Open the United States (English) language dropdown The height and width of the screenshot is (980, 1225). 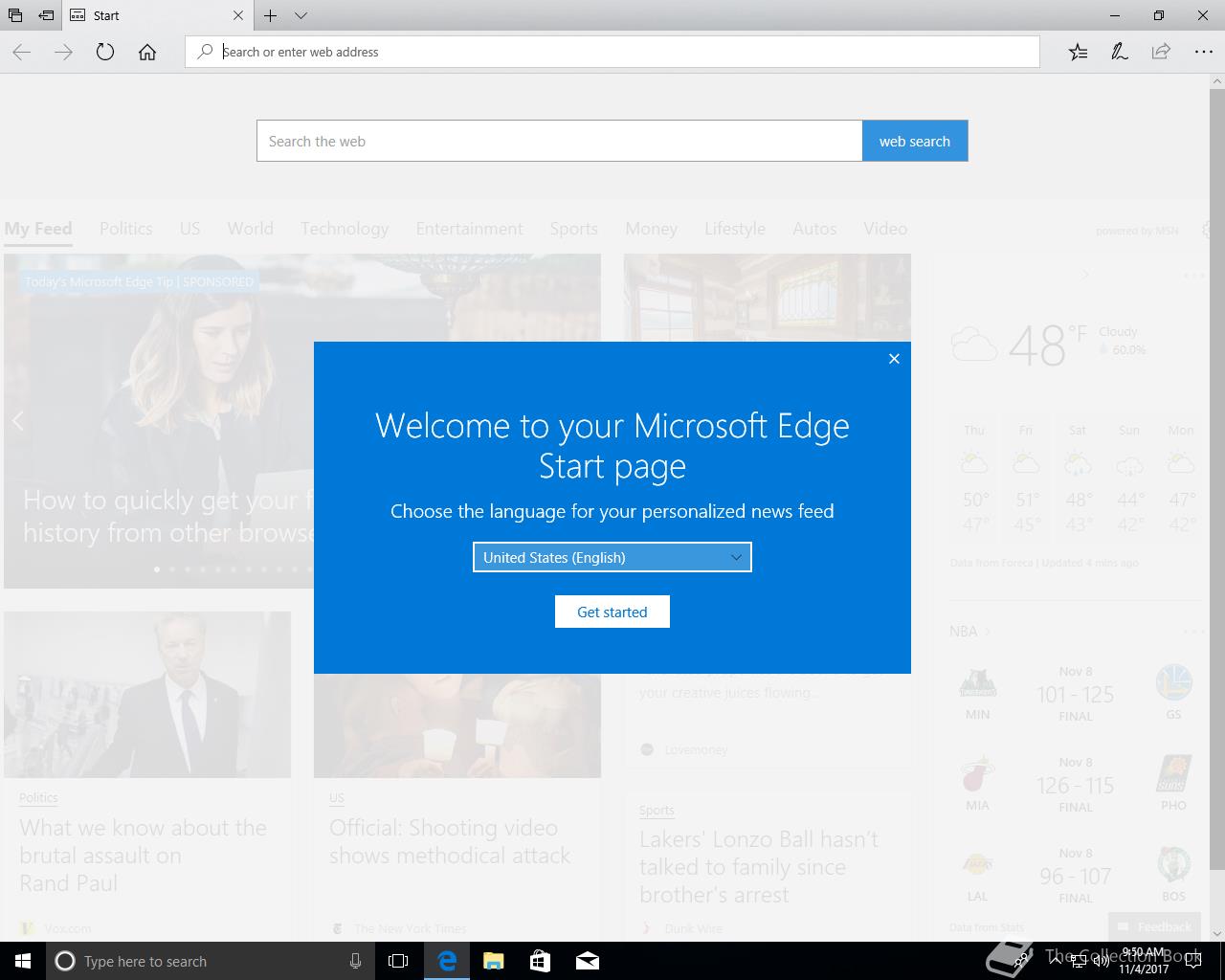pos(612,557)
